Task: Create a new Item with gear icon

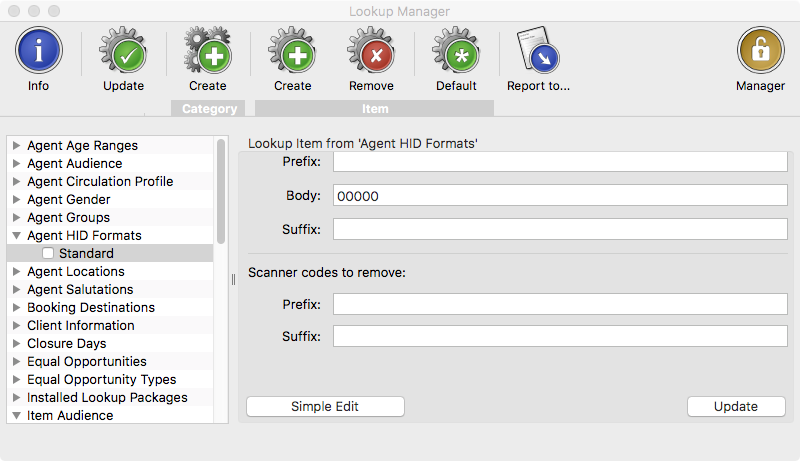Action: (x=292, y=50)
